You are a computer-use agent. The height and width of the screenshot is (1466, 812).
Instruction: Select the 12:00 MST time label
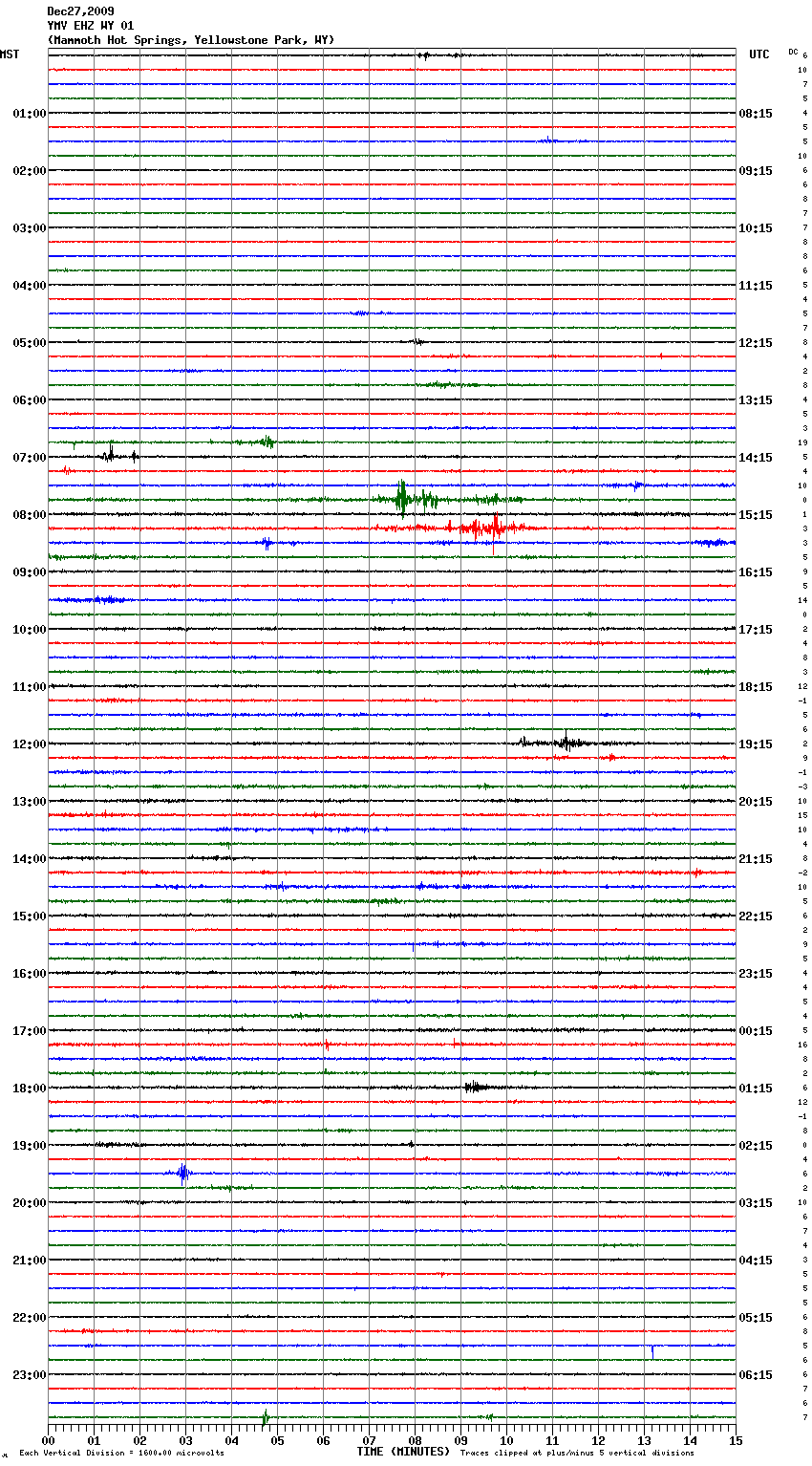(29, 744)
